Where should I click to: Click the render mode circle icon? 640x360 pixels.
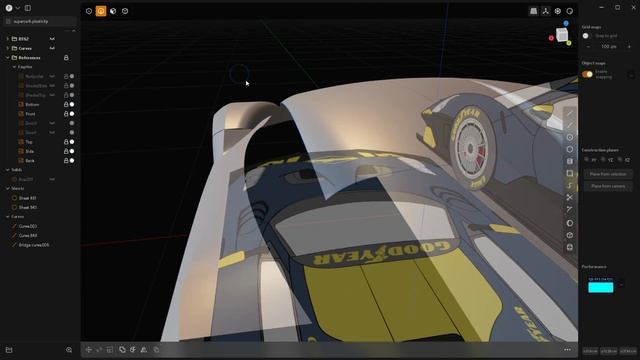coord(570,11)
